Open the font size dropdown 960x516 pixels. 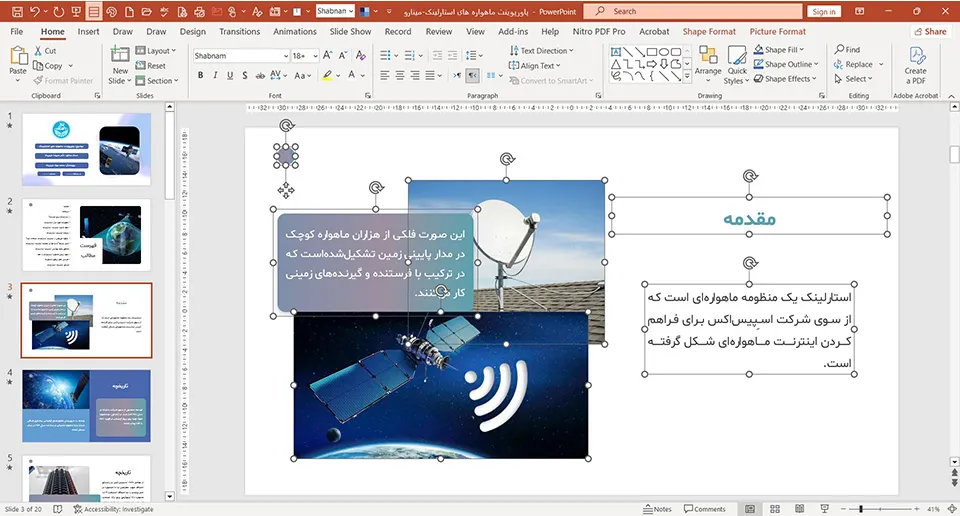(x=315, y=56)
